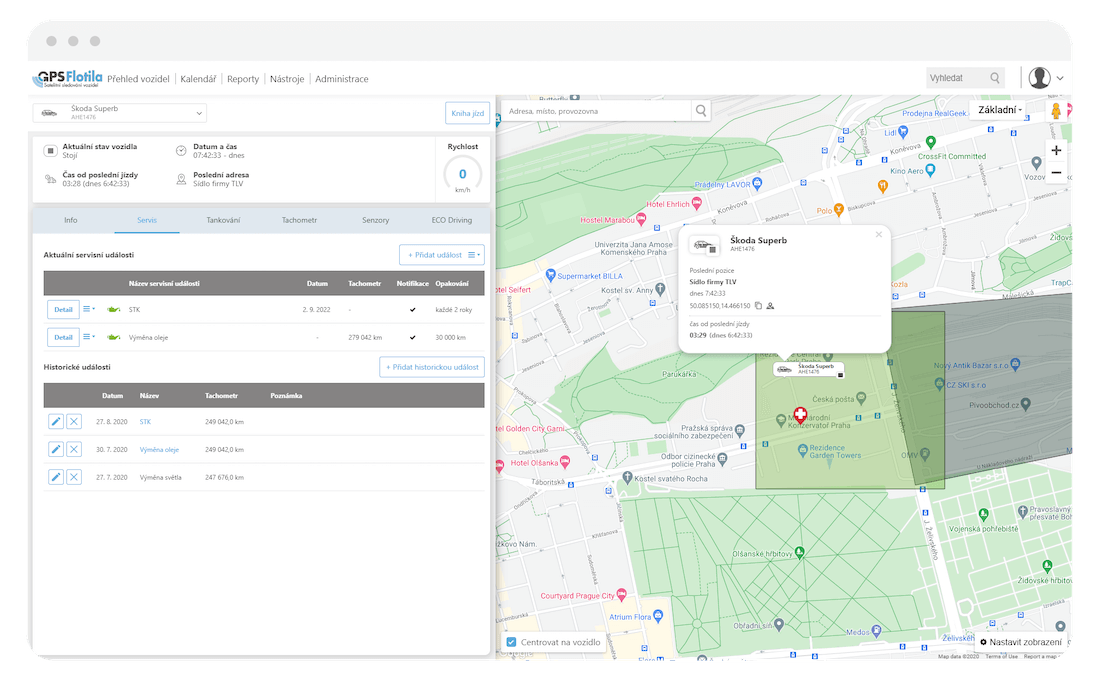The width and height of the screenshot is (1100, 679).
Task: Click the Nastavit zobrazení button
Action: click(1021, 642)
